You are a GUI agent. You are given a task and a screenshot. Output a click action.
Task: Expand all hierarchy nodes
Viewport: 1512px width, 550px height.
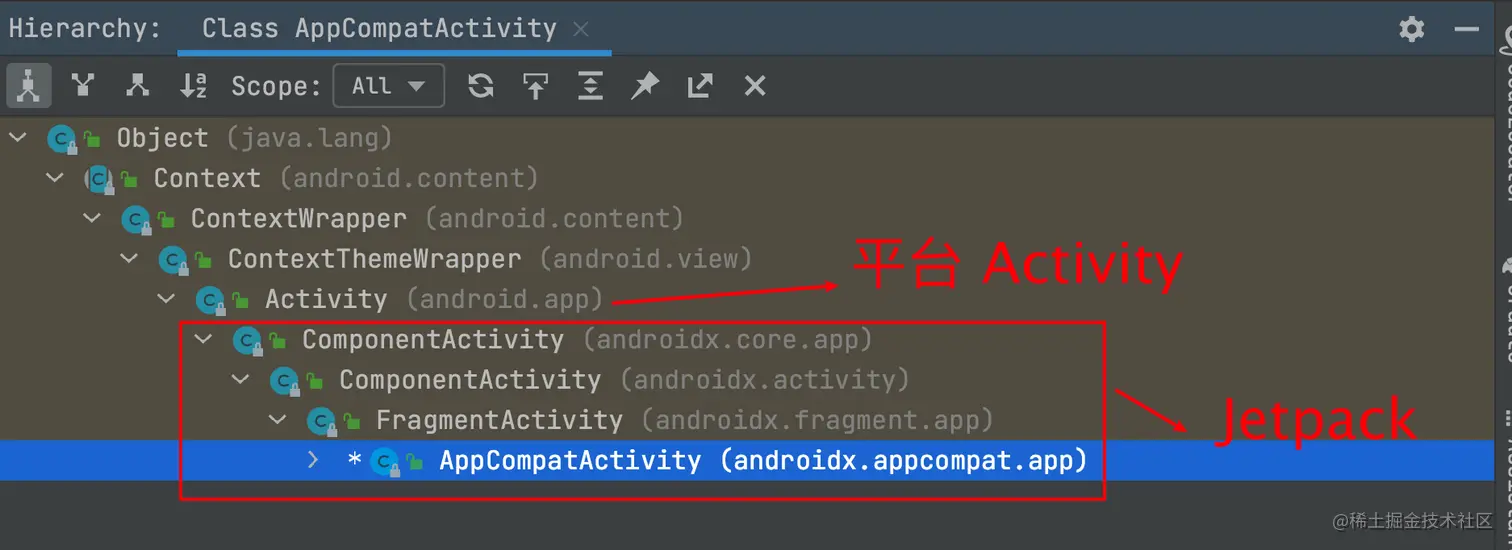pyautogui.click(x=590, y=86)
